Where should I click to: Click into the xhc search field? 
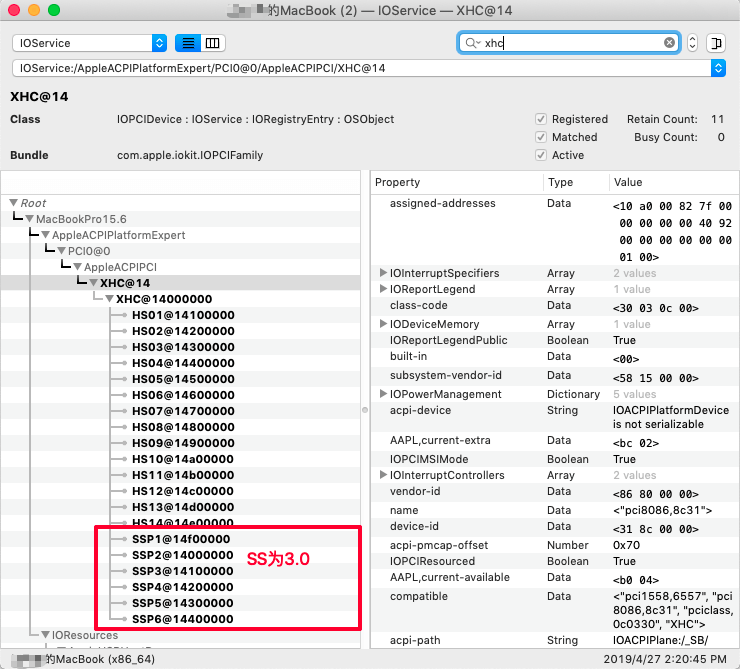click(x=570, y=43)
